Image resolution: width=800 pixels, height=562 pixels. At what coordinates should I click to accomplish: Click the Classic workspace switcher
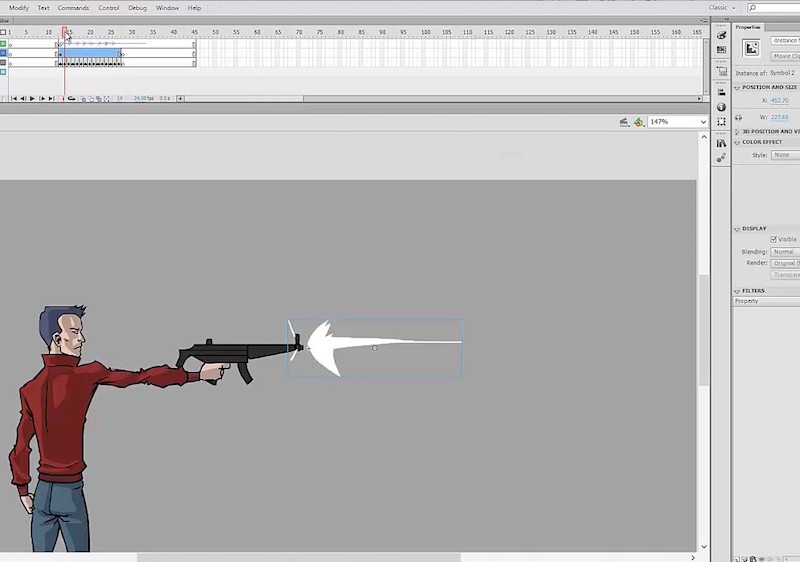720,8
